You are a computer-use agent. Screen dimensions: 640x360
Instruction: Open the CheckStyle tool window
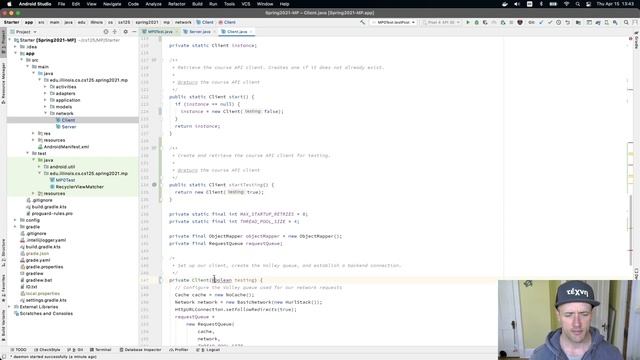47,350
